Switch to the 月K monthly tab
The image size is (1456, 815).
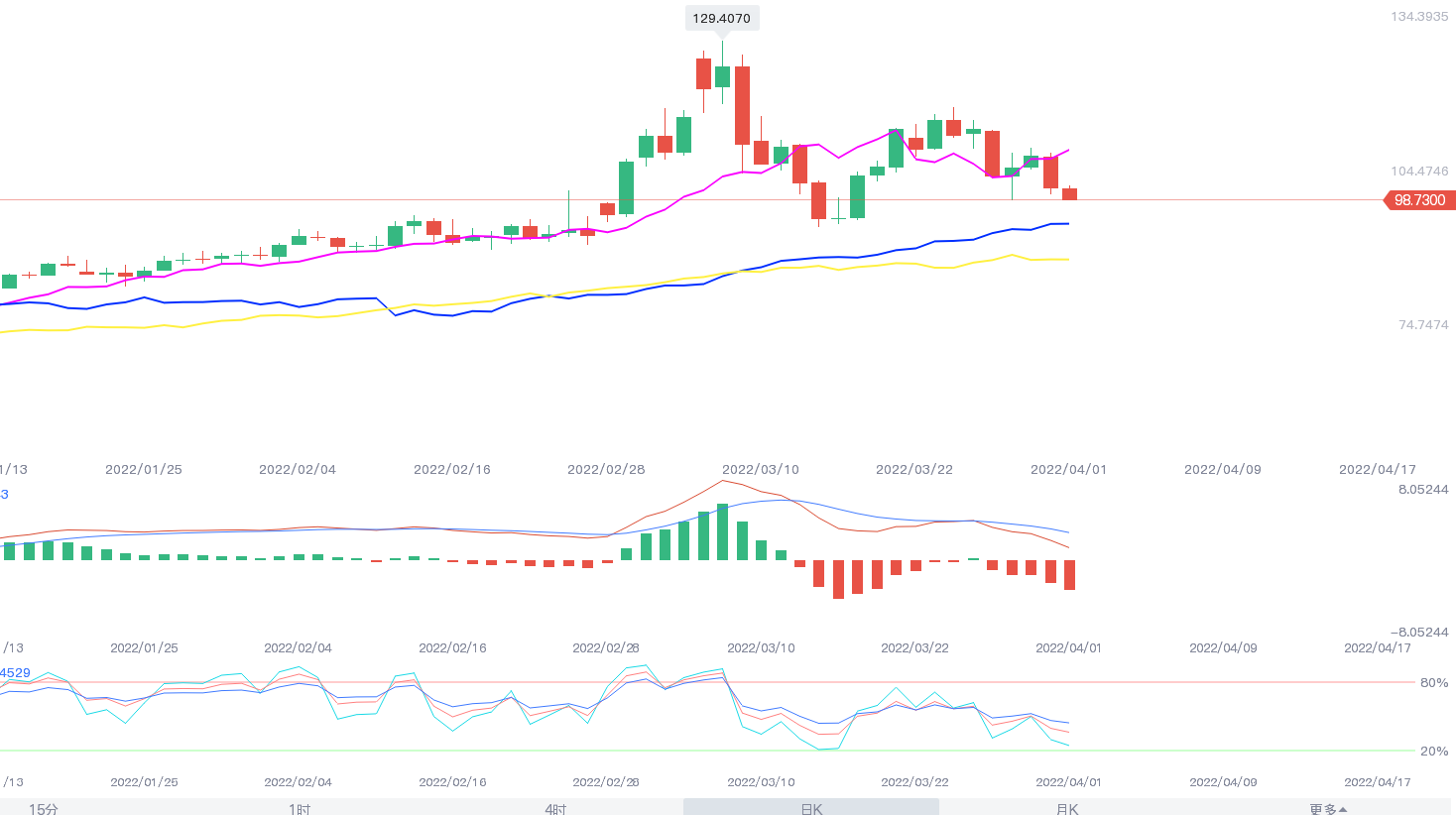(1067, 808)
